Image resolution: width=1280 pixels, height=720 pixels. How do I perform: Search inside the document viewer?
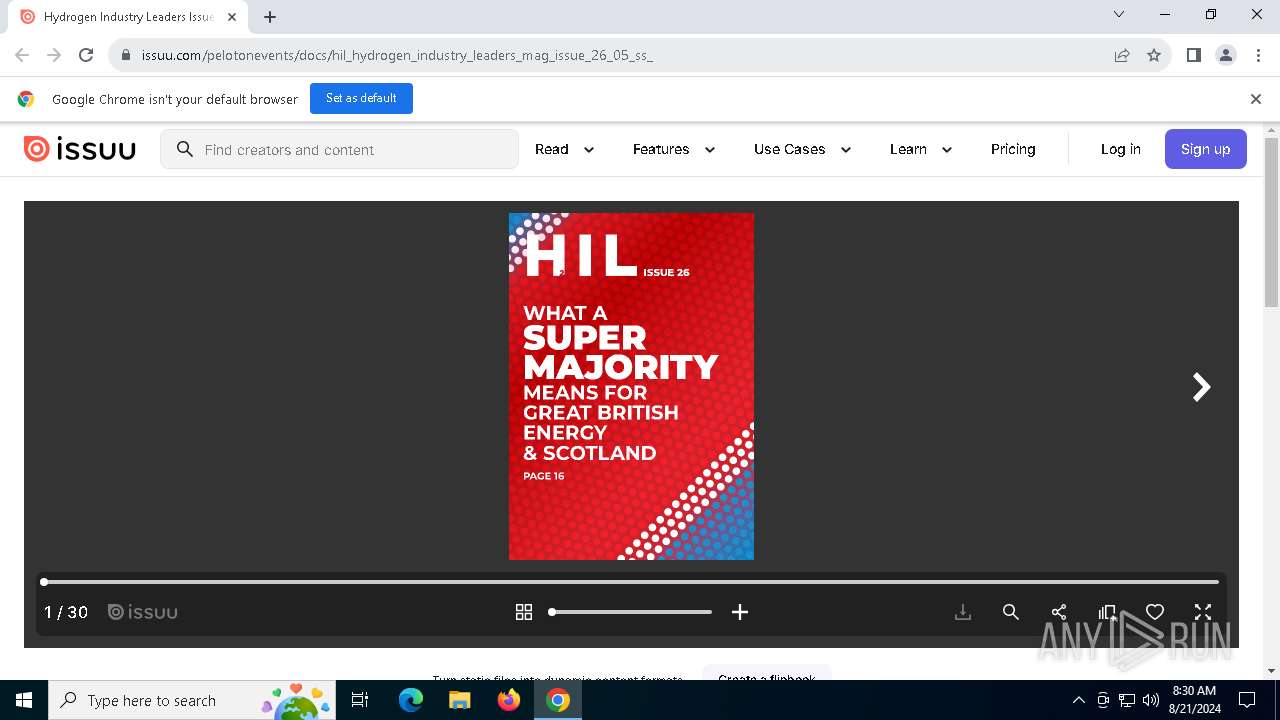(x=1011, y=612)
